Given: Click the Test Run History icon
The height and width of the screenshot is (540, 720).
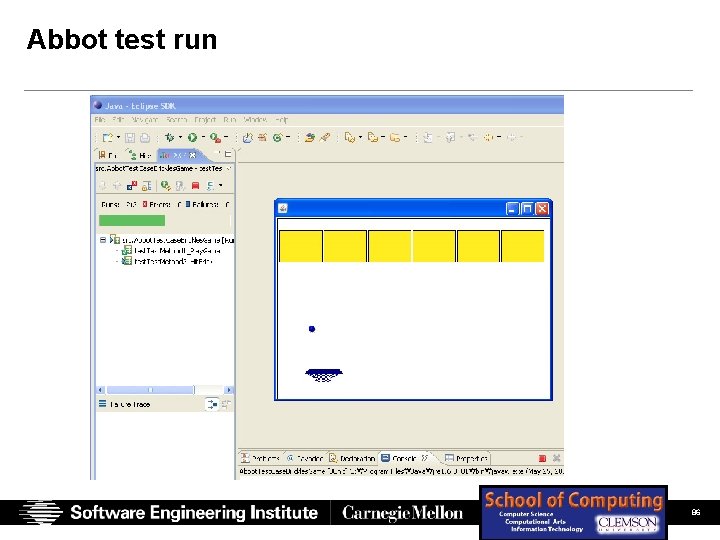Looking at the screenshot, I should [x=210, y=186].
